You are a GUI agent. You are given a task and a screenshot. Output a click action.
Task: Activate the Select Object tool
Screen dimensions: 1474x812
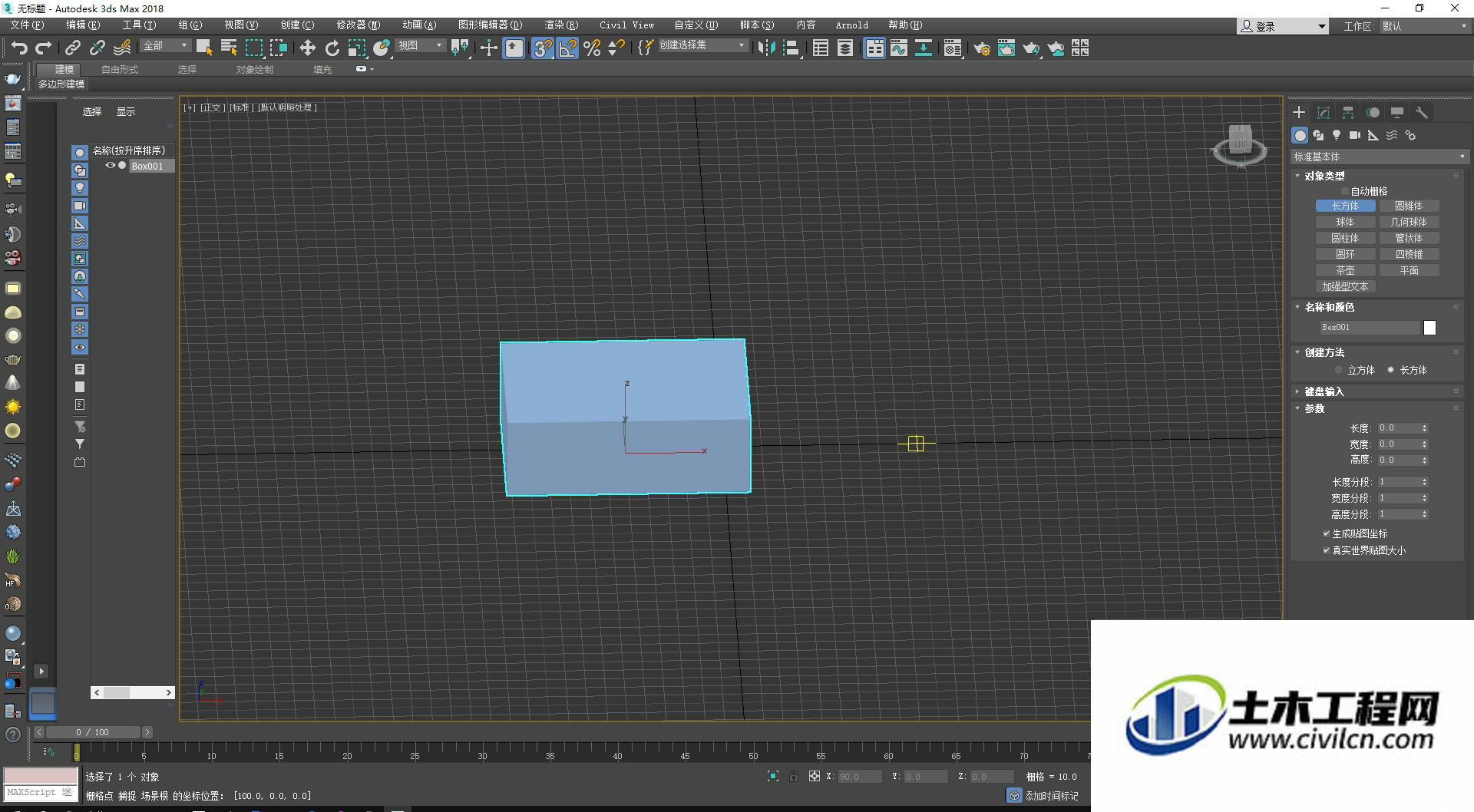click(x=204, y=48)
